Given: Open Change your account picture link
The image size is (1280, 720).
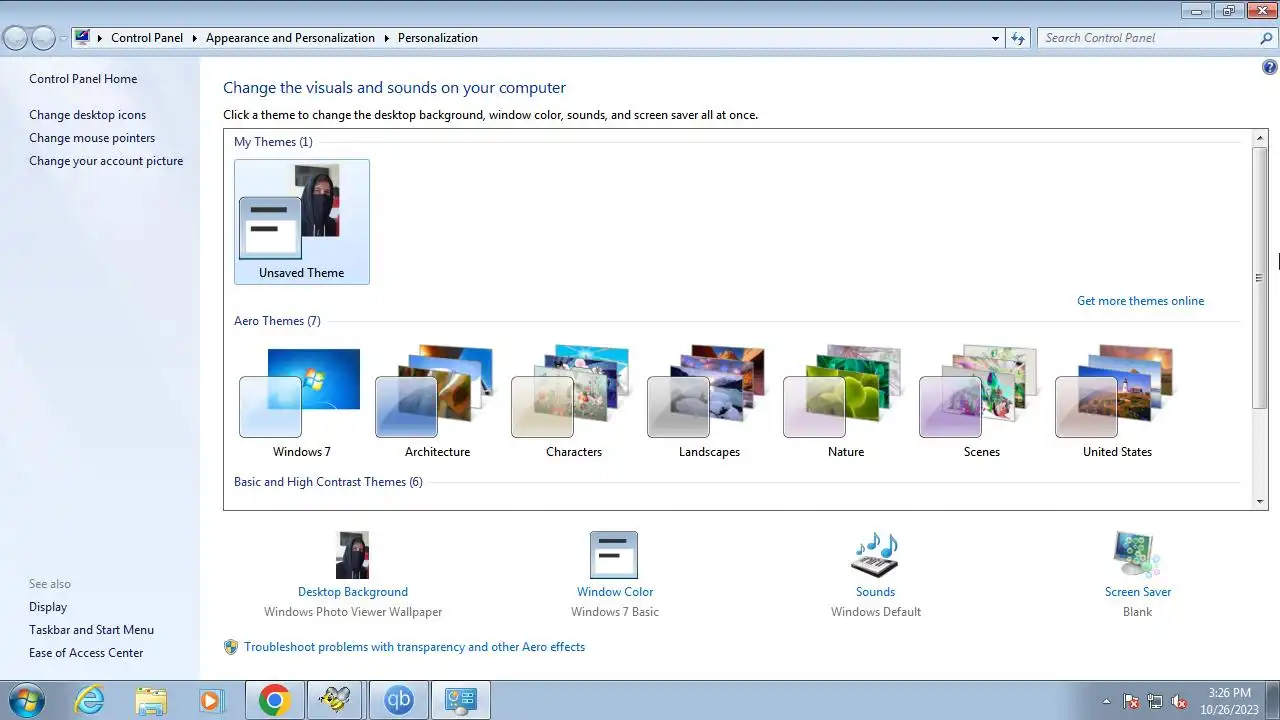Looking at the screenshot, I should (x=106, y=161).
